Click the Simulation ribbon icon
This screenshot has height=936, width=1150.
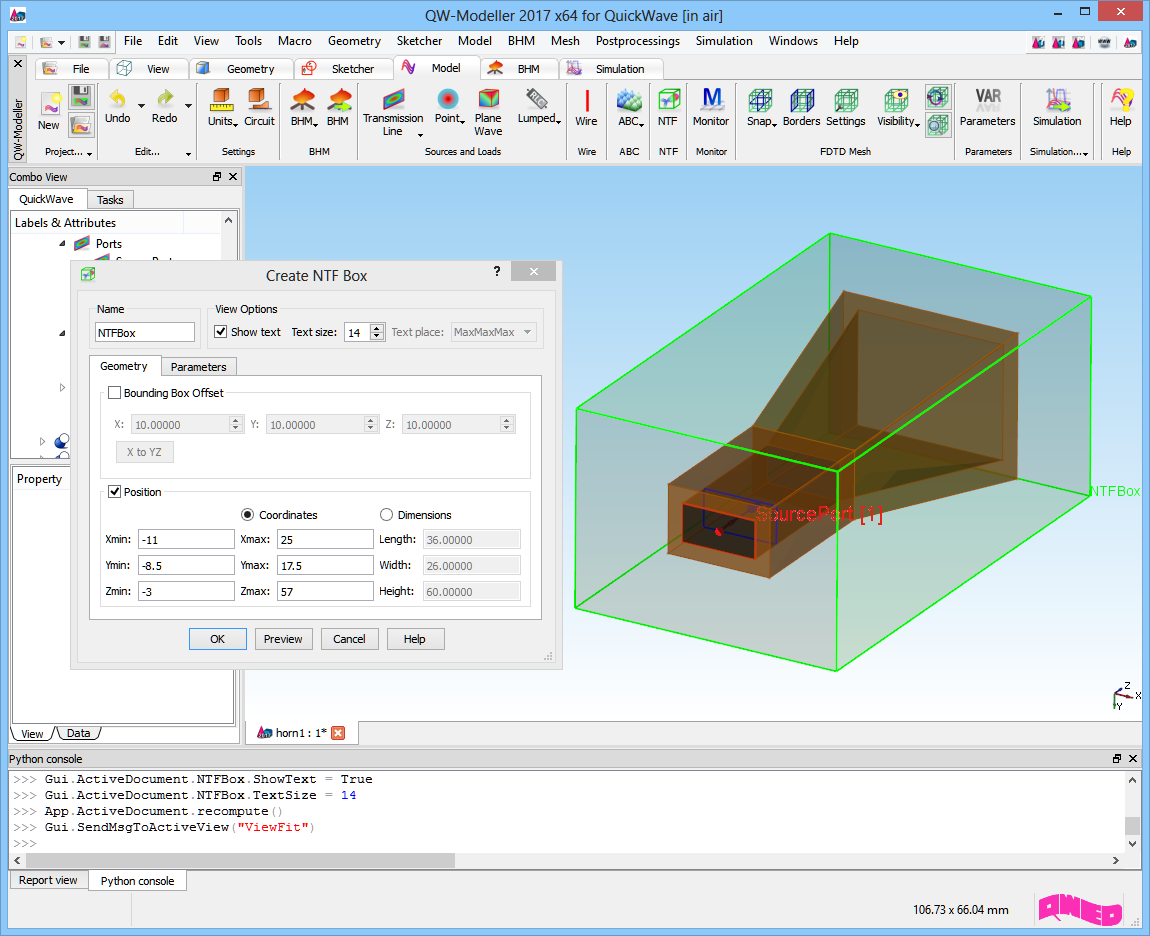click(x=1057, y=99)
